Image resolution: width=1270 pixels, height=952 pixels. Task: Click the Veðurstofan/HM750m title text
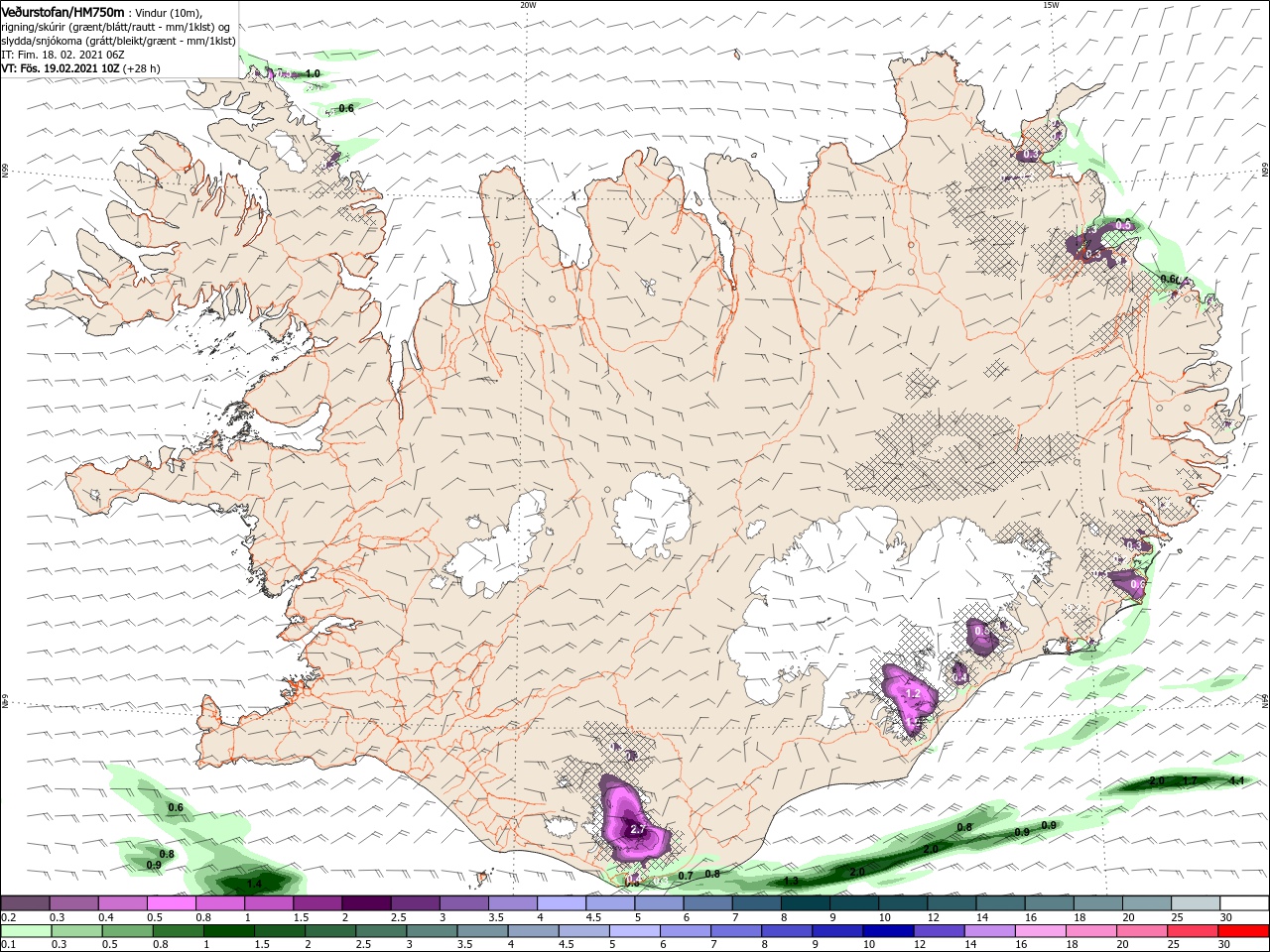tap(63, 12)
